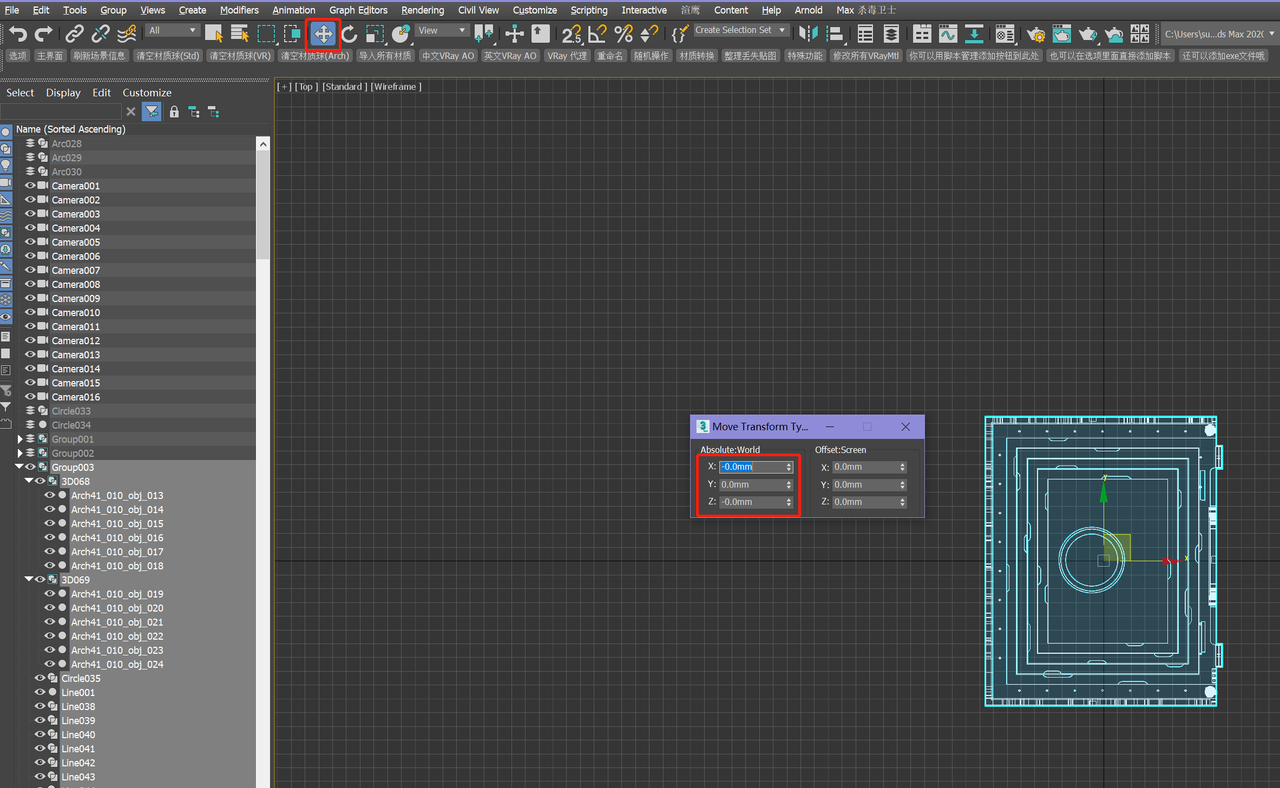Viewport: 1280px width, 788px height.
Task: Toggle visibility of Circle035
Action: point(40,679)
